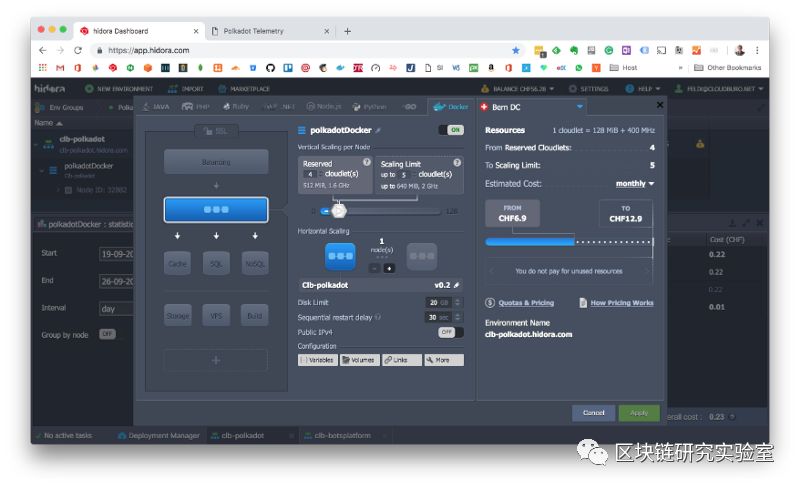Edit the Reserved cloudlets number field
Viewport: 800px width, 488px height.
[311, 174]
